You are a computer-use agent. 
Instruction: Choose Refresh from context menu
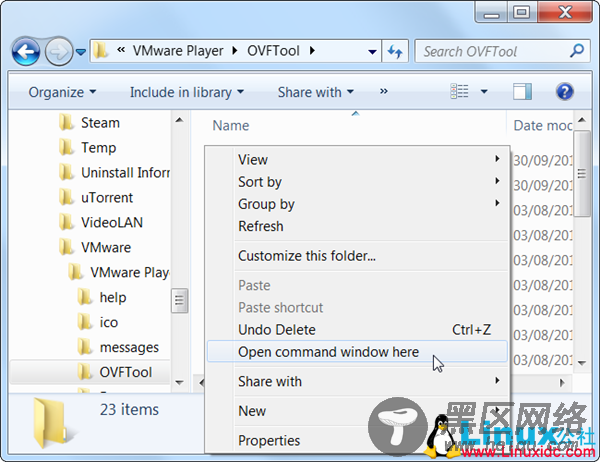[x=358, y=226]
